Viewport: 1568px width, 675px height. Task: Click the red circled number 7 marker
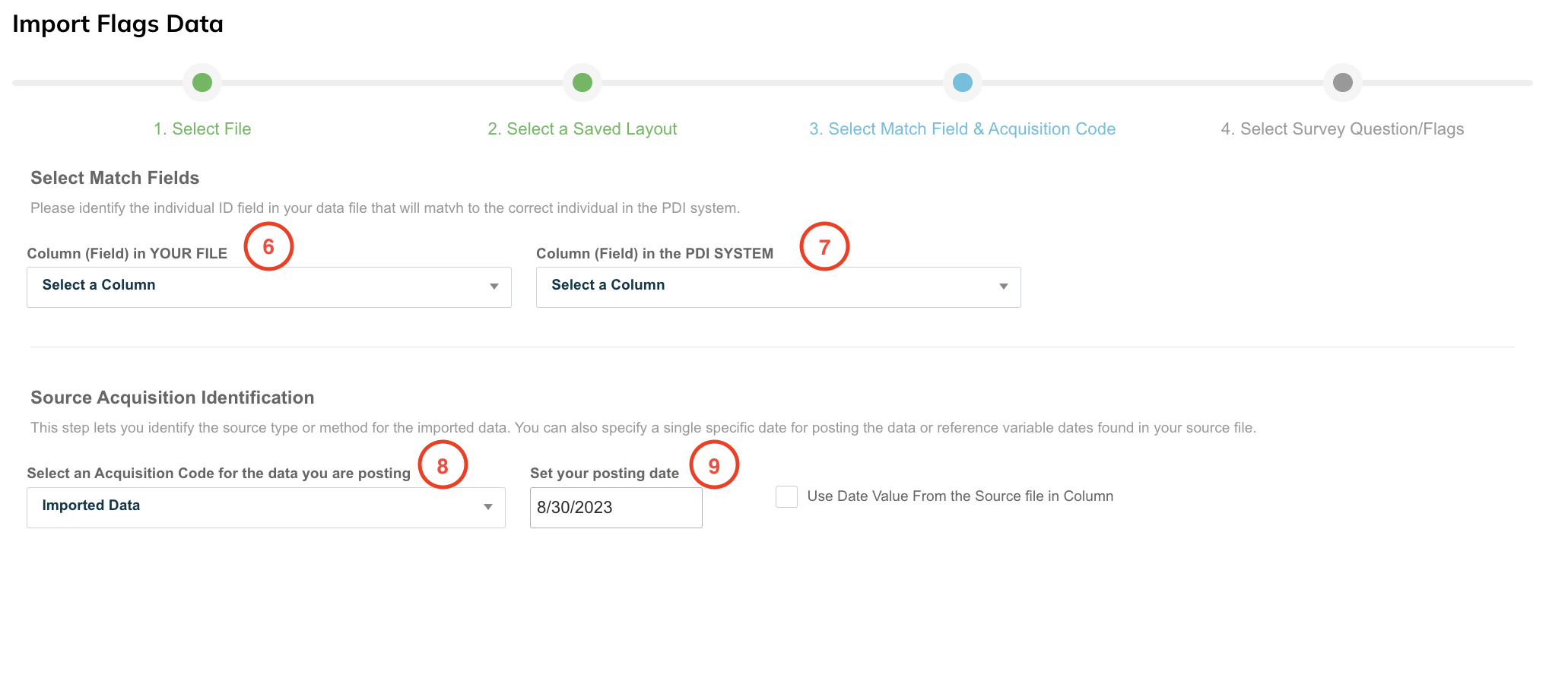click(x=824, y=246)
